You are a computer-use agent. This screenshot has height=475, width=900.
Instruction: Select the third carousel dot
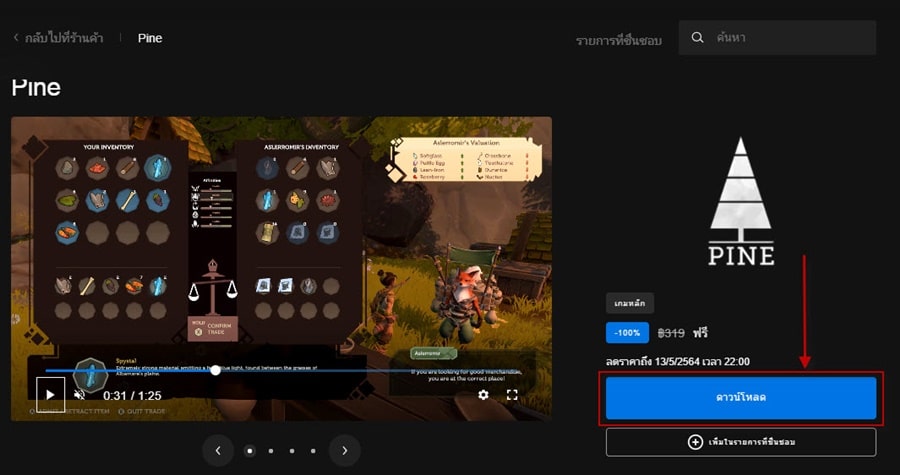[292, 451]
